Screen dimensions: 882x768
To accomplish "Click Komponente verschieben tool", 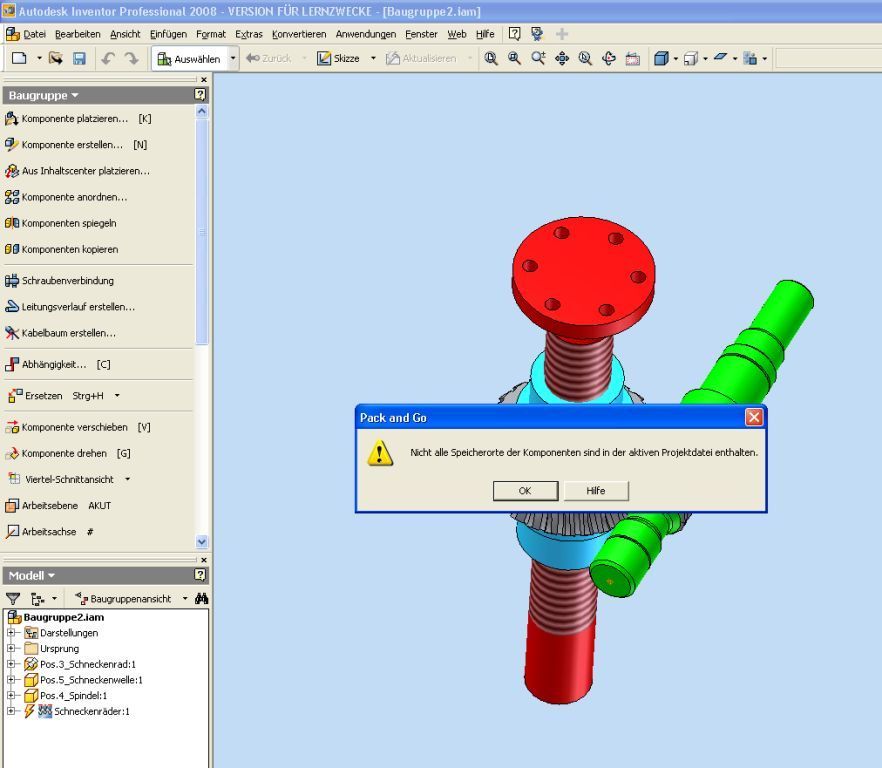I will pyautogui.click(x=78, y=428).
